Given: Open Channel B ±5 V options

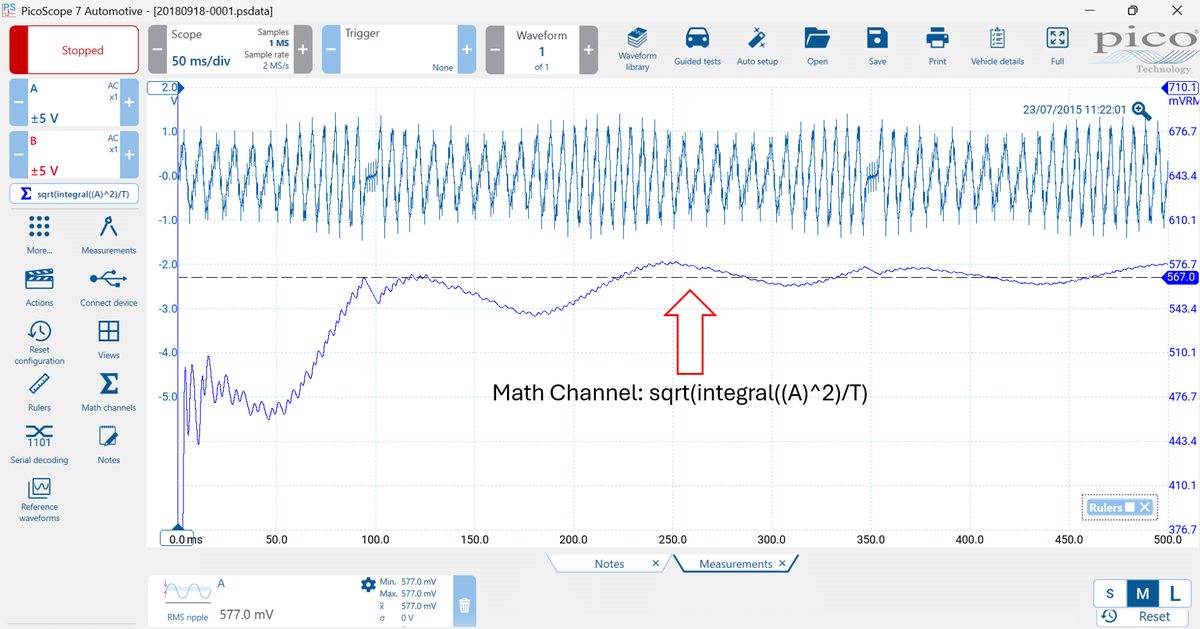Looking at the screenshot, I should 74,155.
